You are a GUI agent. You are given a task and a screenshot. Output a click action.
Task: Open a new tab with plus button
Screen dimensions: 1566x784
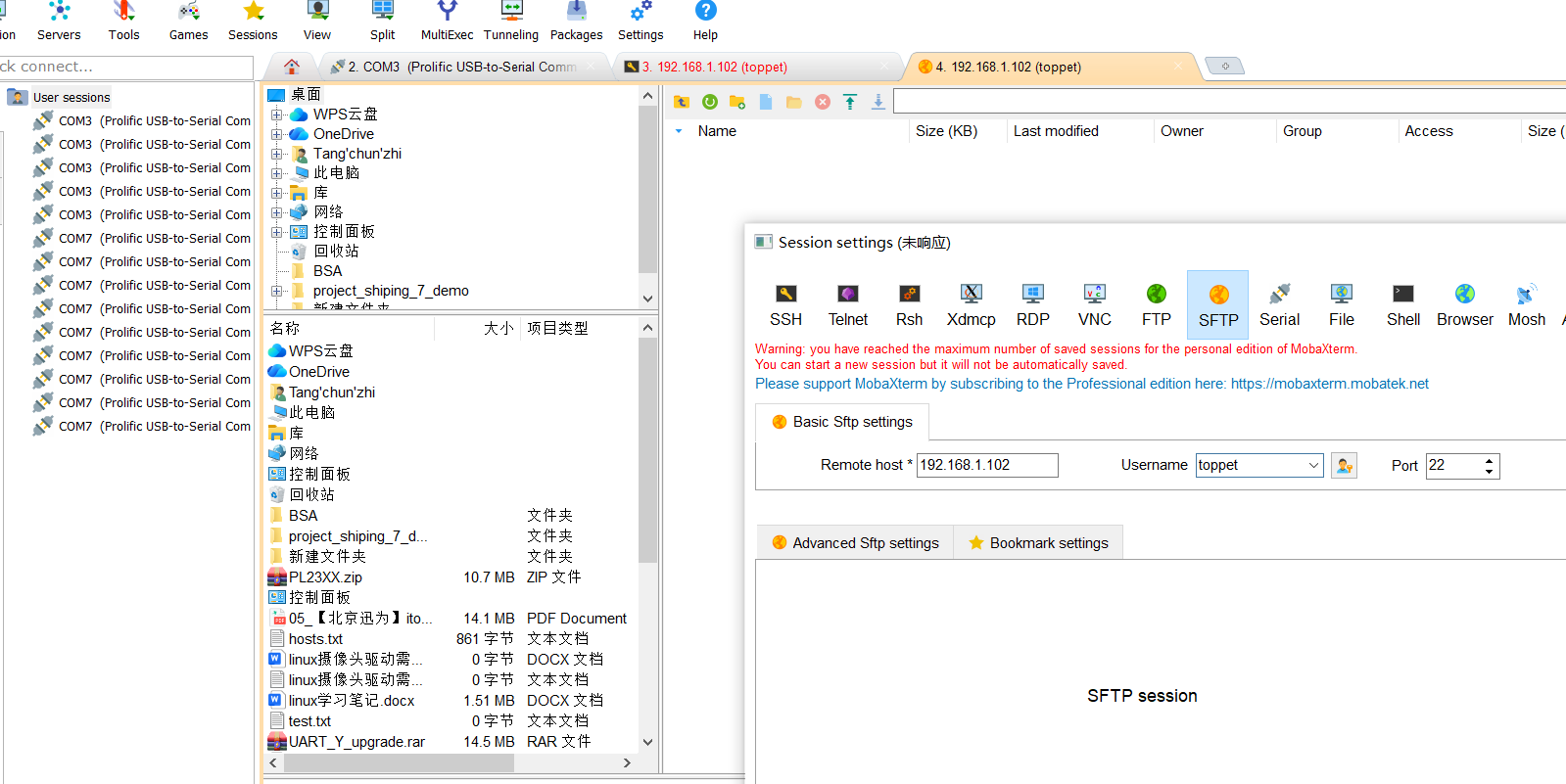(x=1224, y=66)
